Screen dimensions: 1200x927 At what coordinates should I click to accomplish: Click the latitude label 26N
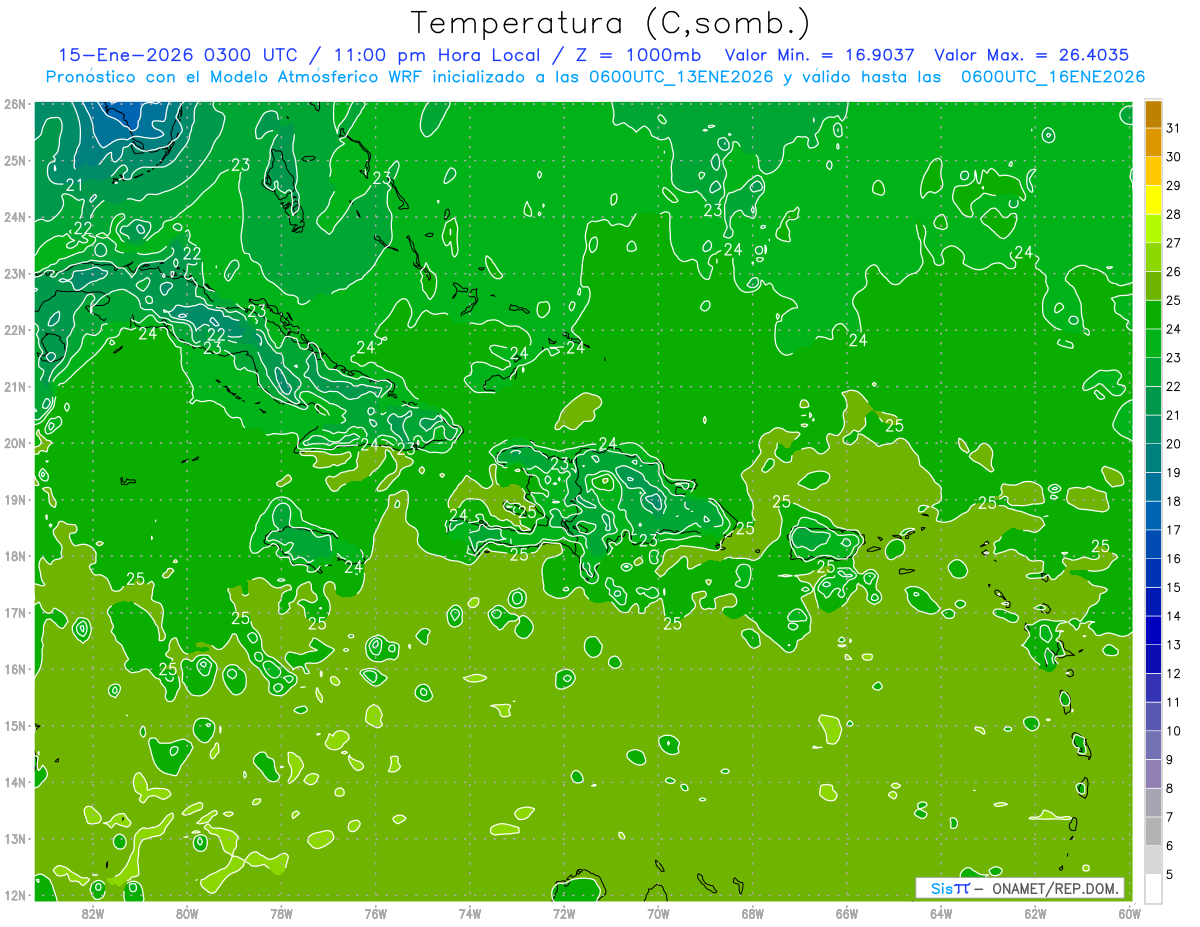pos(14,104)
